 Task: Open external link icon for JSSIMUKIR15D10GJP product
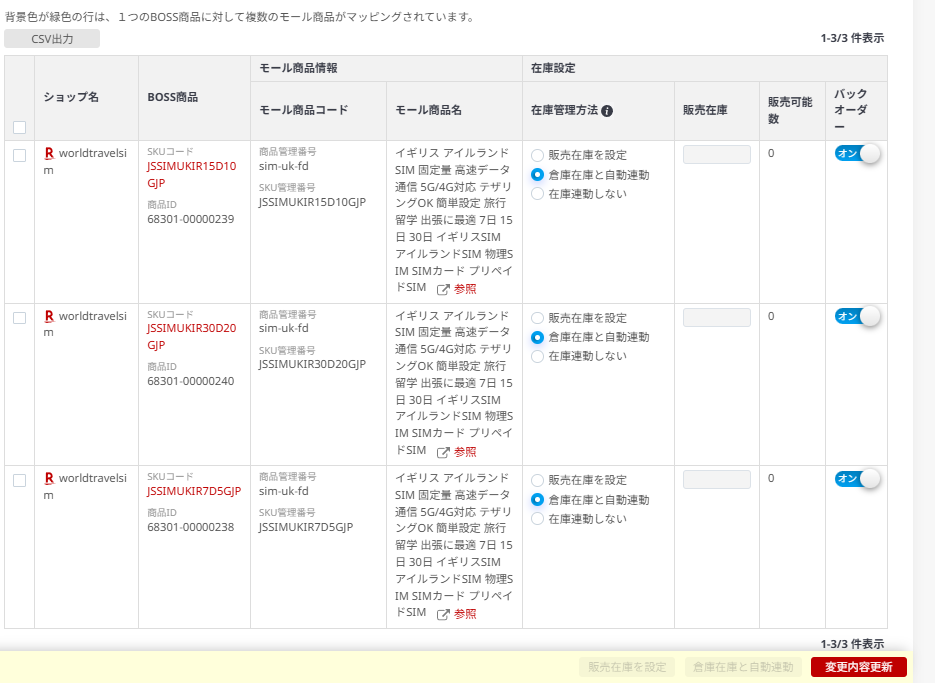[443, 289]
